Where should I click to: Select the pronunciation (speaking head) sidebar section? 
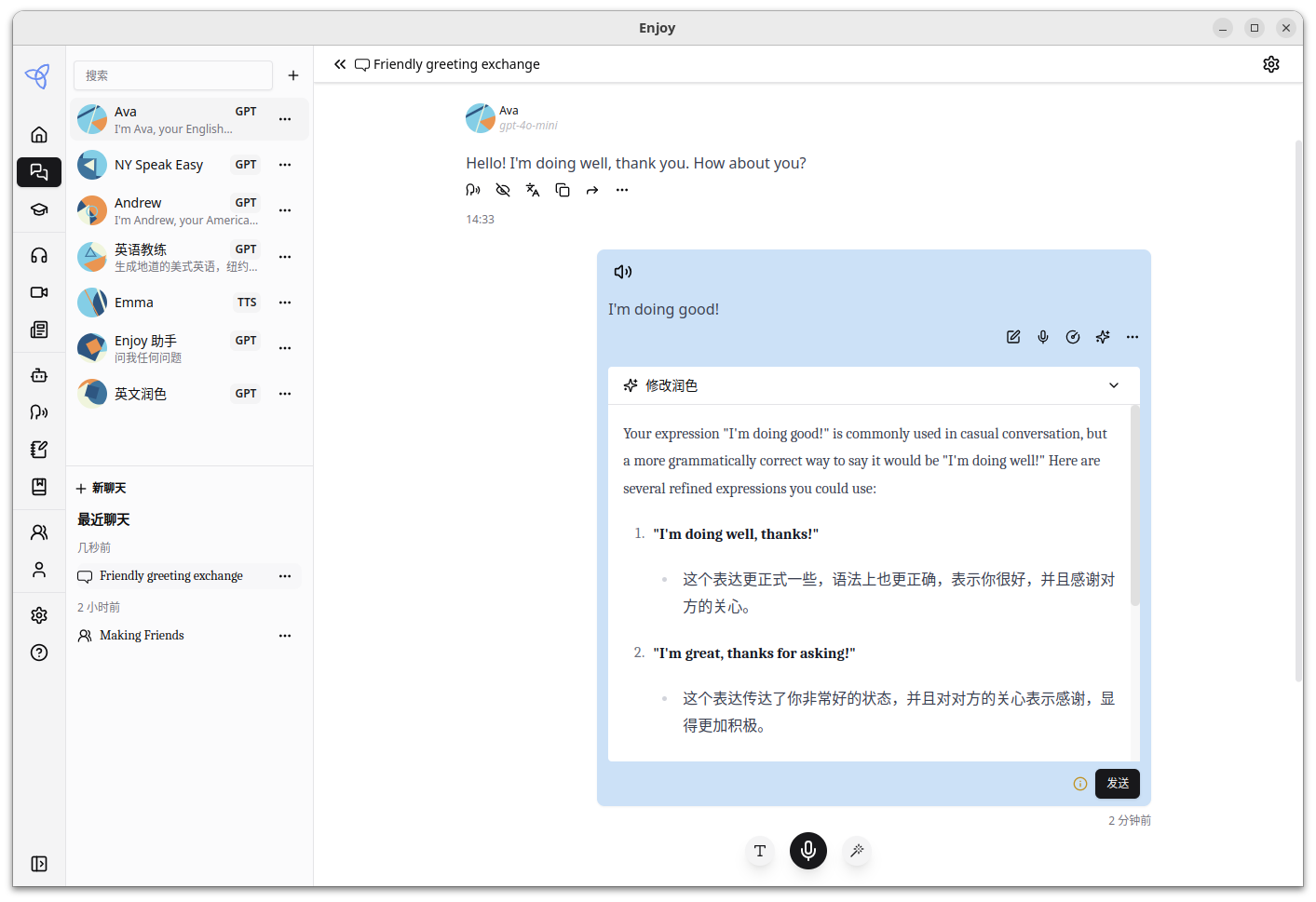point(39,411)
